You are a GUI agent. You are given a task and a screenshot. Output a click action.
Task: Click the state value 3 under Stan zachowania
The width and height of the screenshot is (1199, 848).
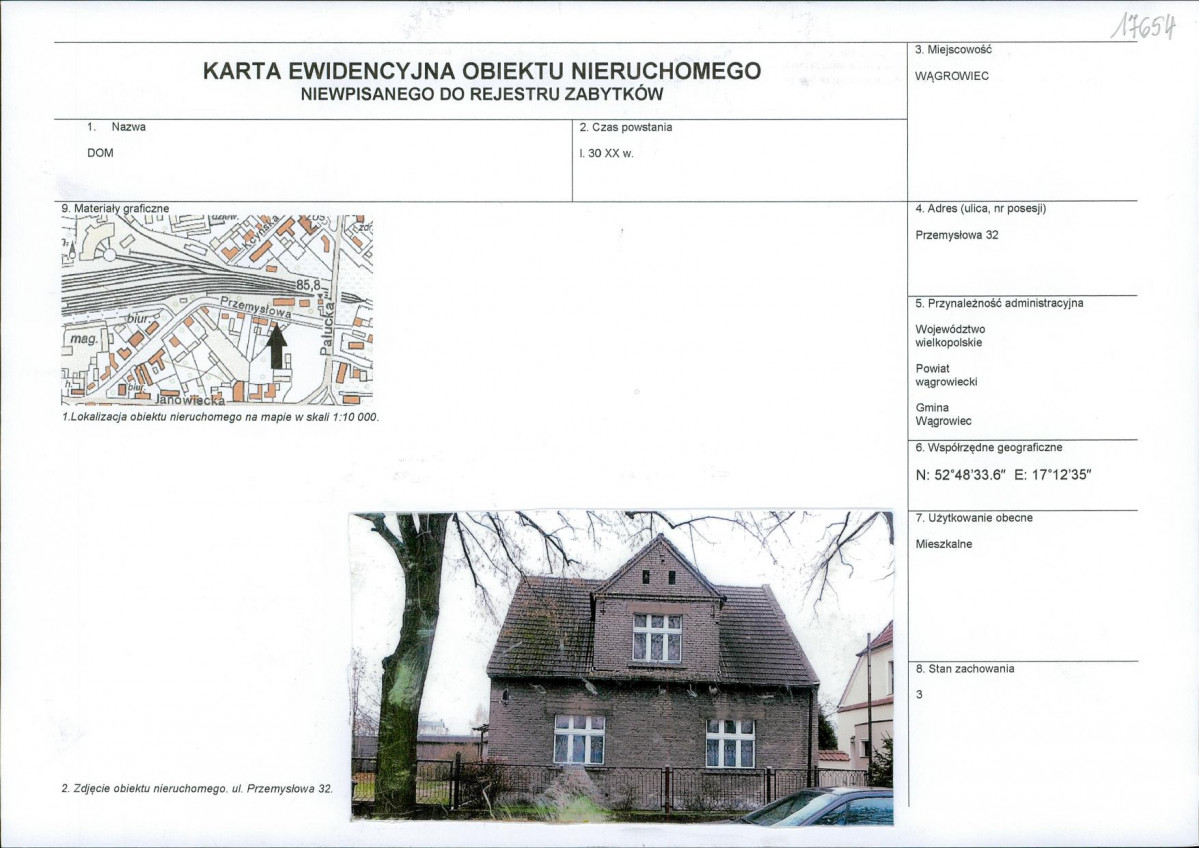click(917, 694)
